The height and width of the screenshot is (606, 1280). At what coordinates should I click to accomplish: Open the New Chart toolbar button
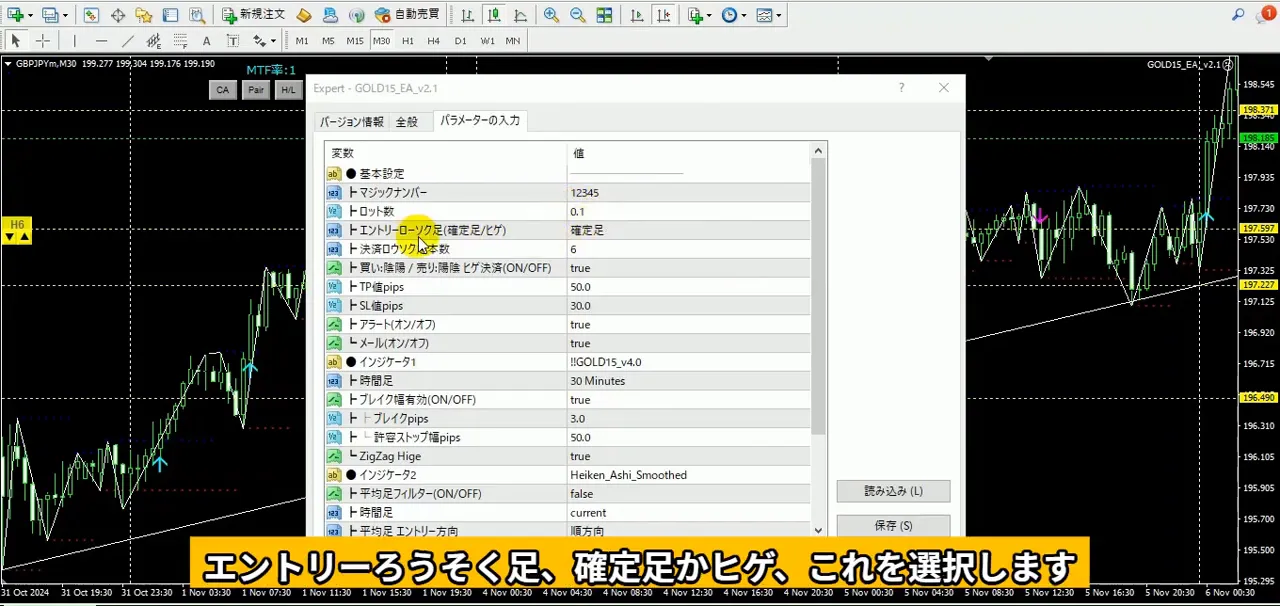point(16,15)
